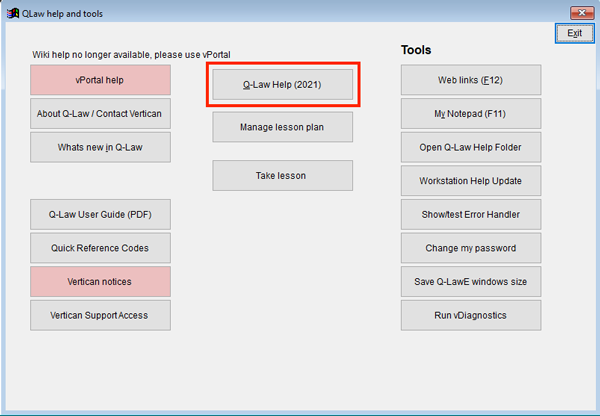Open Web links (F12)
The image size is (600, 416).
471,80
